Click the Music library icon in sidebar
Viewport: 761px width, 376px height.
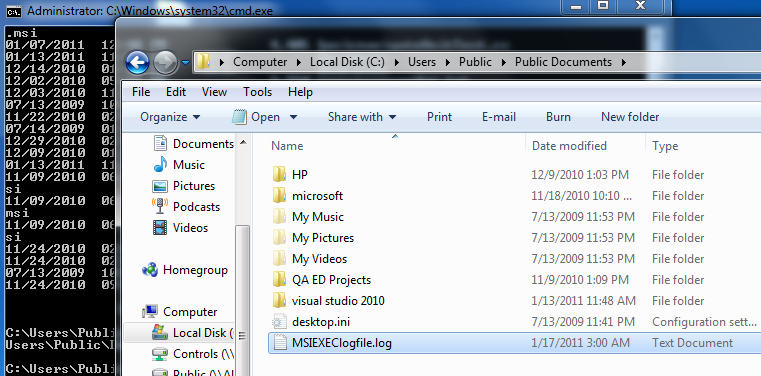click(x=160, y=165)
